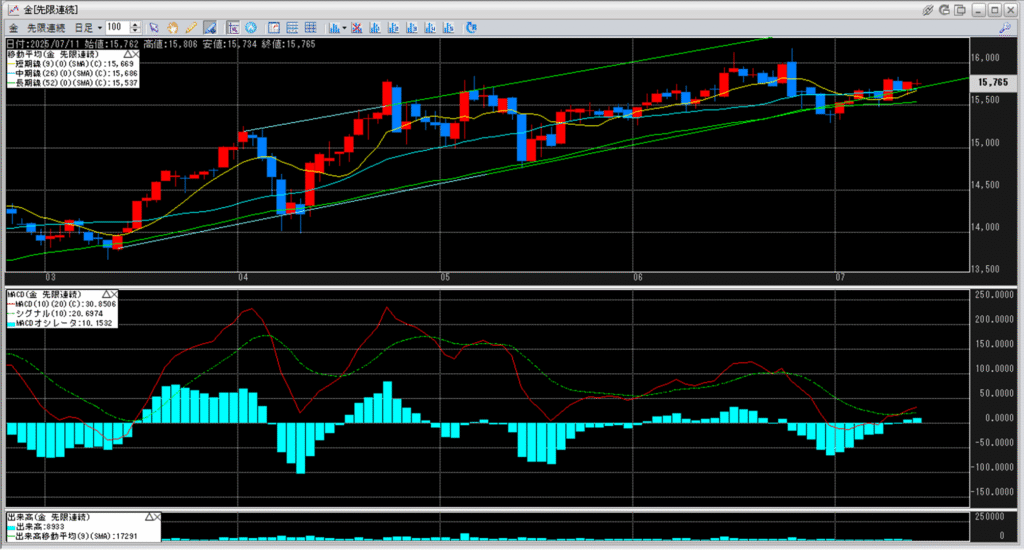Screen dimensions: 1024x550
Task: Click the add indicator bar-chart icon
Action: pyautogui.click(x=334, y=27)
